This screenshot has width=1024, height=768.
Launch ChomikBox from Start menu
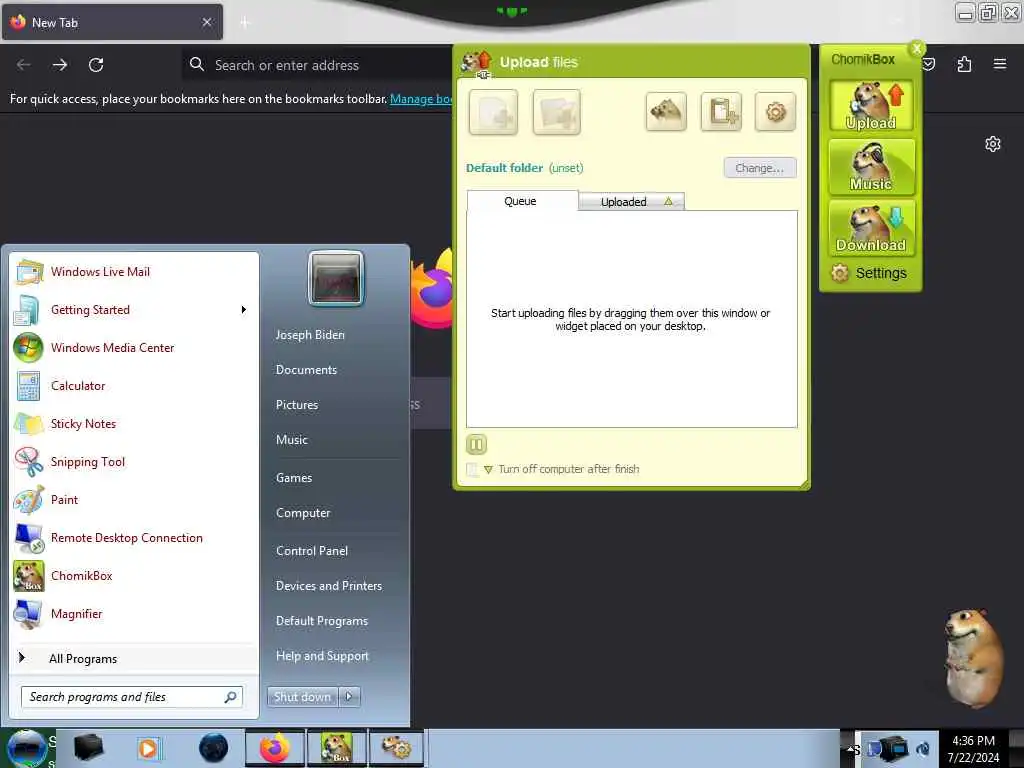click(134, 576)
